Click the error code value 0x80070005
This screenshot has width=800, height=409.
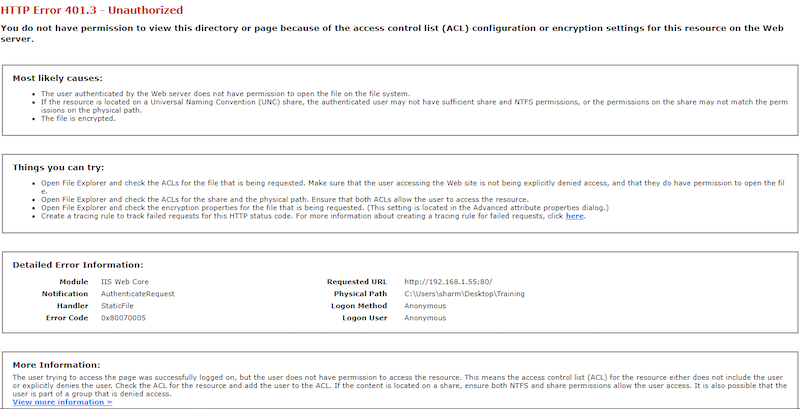click(x=123, y=318)
